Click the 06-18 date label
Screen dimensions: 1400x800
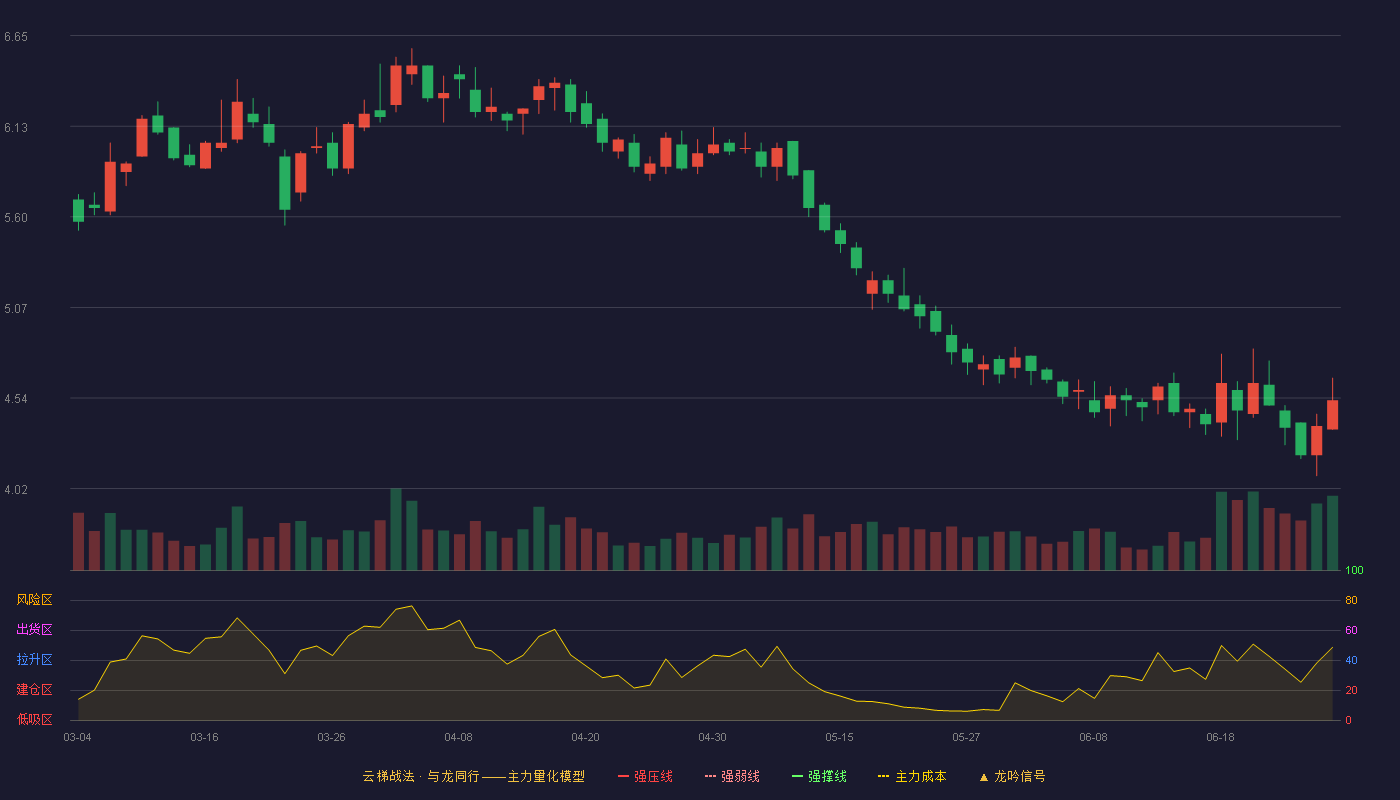[1220, 737]
